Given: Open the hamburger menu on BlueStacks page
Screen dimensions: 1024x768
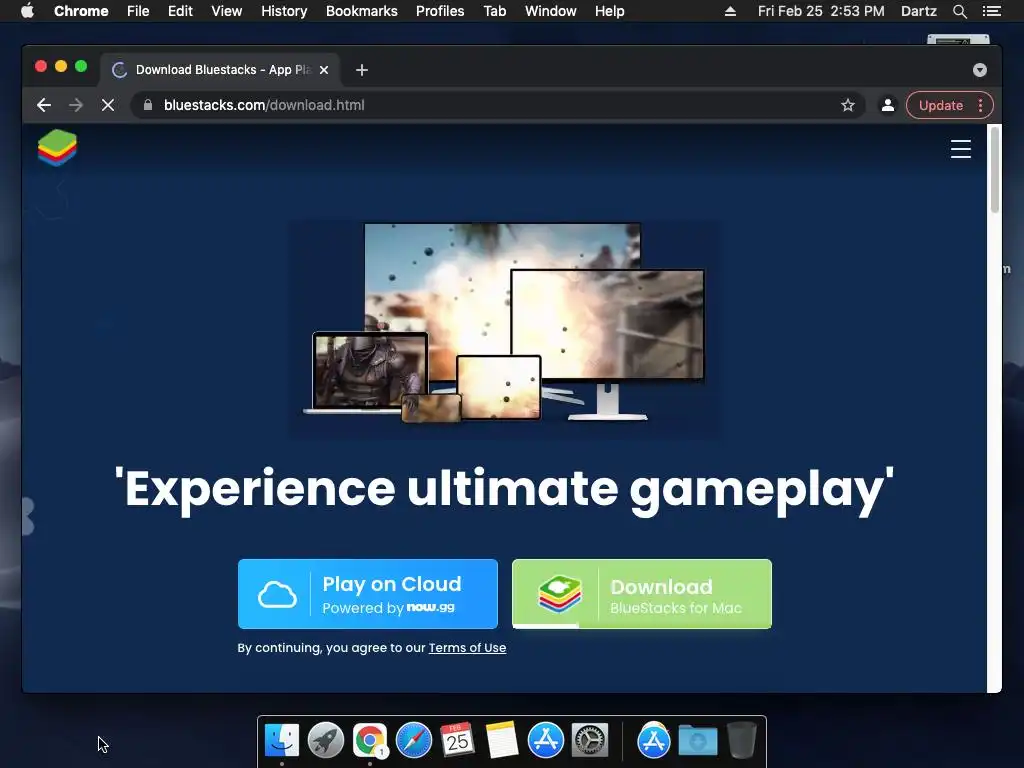Looking at the screenshot, I should (960, 149).
